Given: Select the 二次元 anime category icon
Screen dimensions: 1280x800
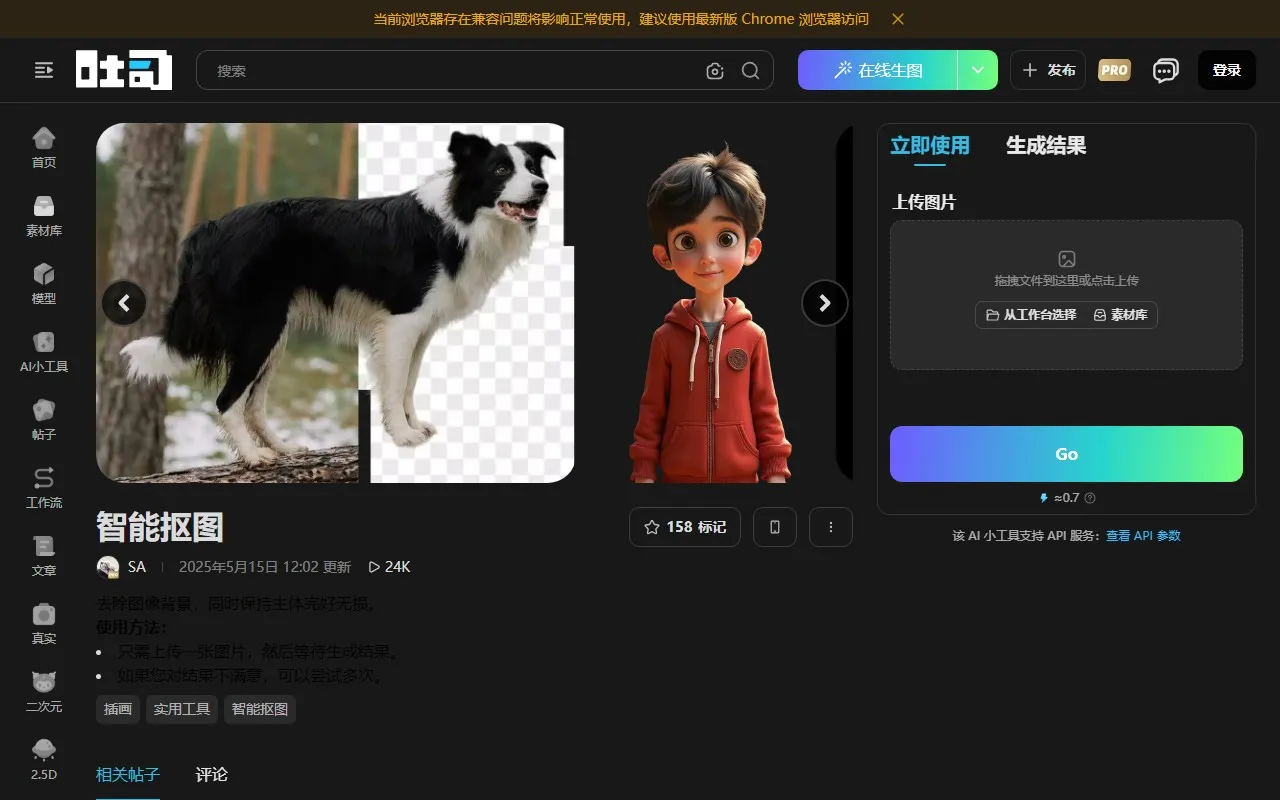Looking at the screenshot, I should pyautogui.click(x=43, y=689).
